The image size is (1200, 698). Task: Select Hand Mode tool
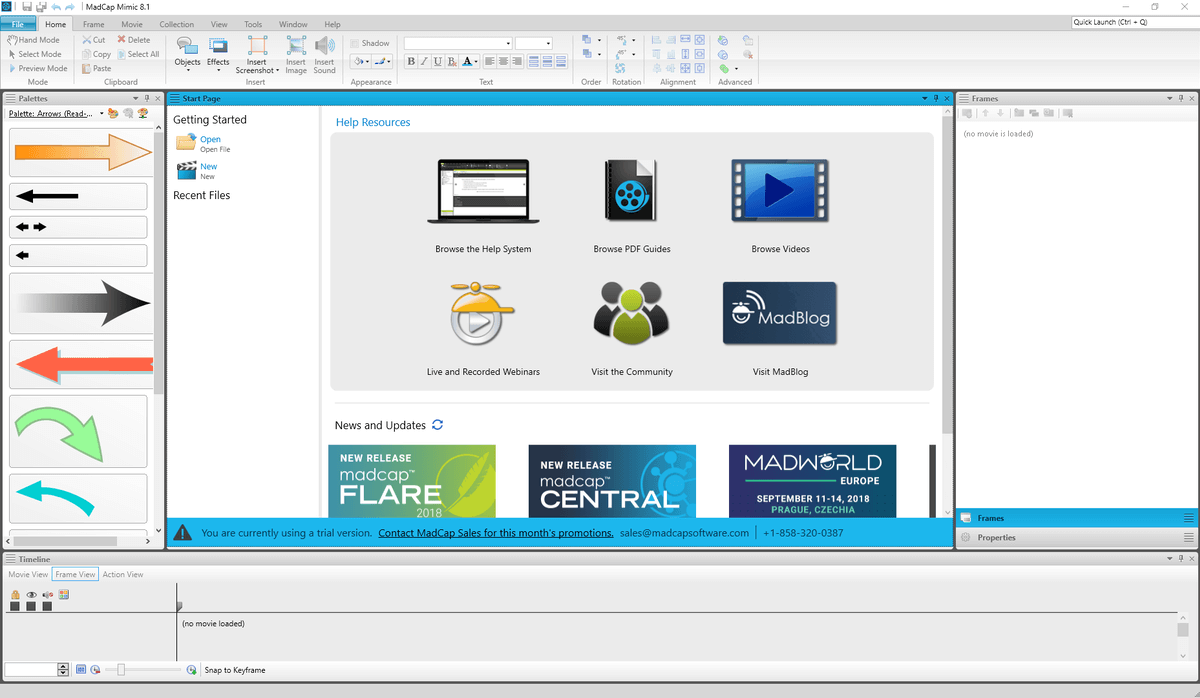[x=33, y=40]
